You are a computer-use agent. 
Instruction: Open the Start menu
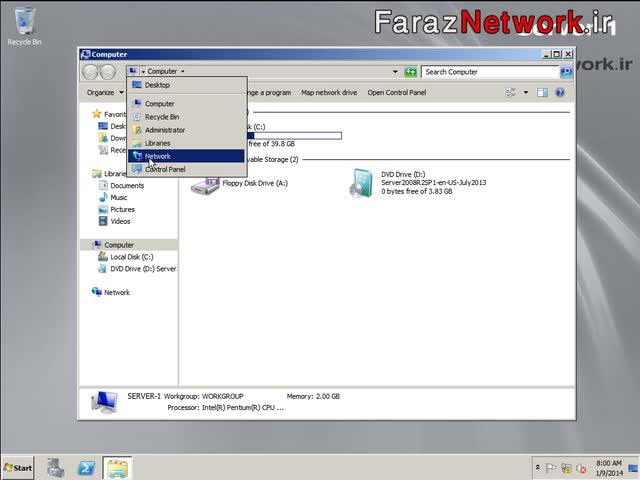point(17,468)
